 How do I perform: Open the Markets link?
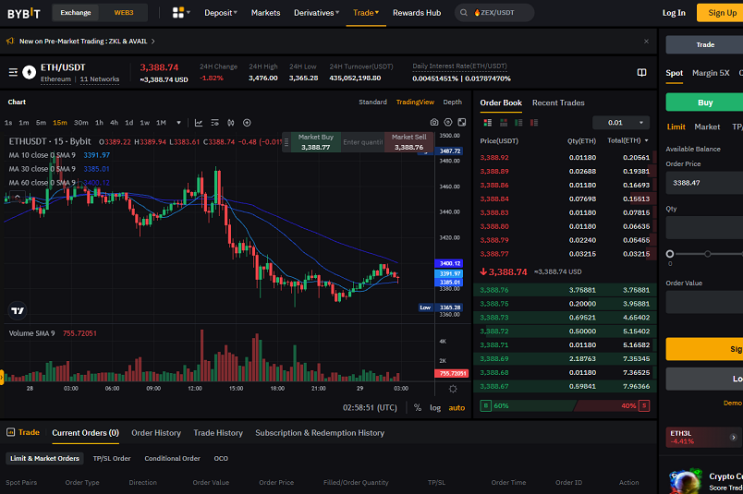(265, 13)
